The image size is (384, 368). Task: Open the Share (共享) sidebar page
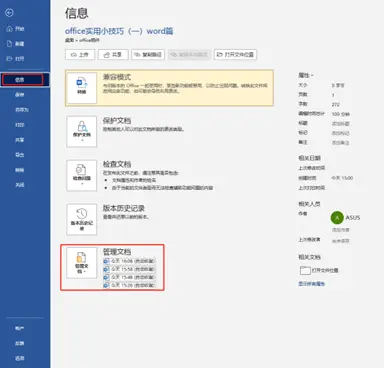(x=20, y=140)
